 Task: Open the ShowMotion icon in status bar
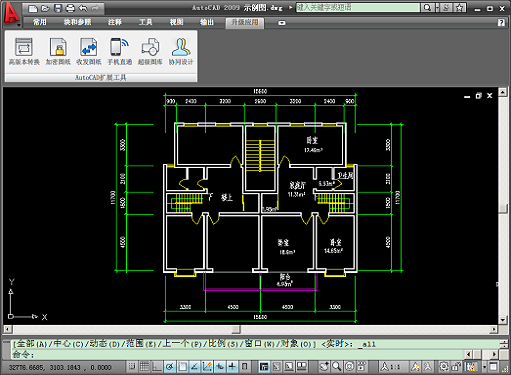(x=362, y=367)
